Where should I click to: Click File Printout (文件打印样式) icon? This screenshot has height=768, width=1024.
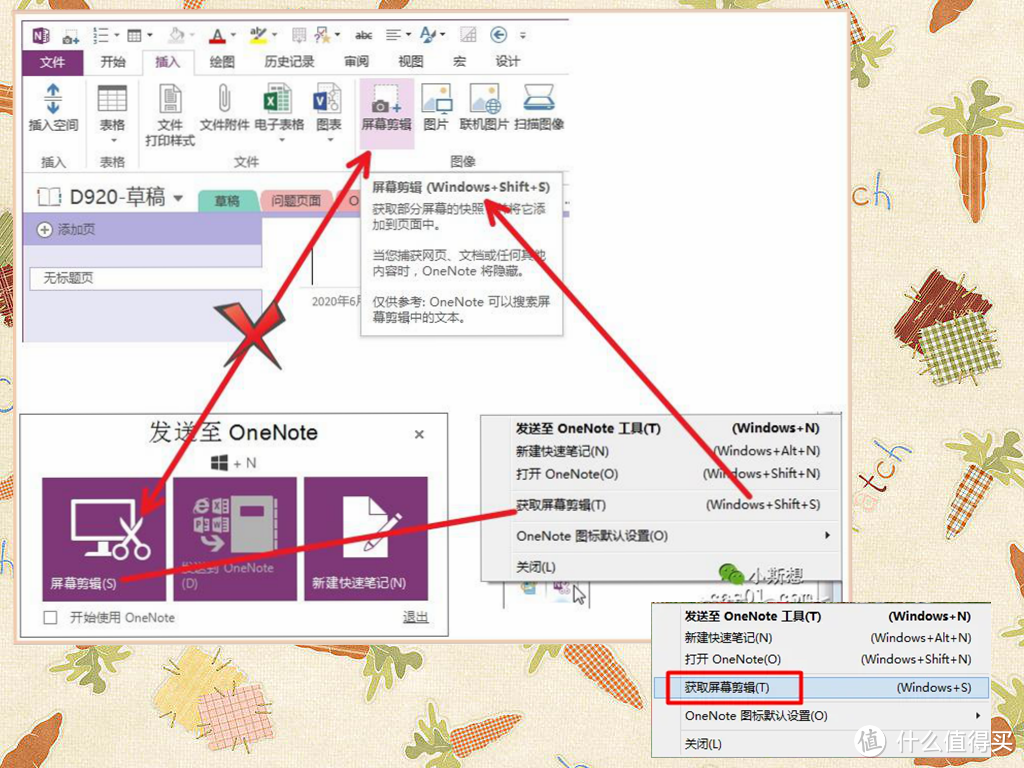pos(170,99)
